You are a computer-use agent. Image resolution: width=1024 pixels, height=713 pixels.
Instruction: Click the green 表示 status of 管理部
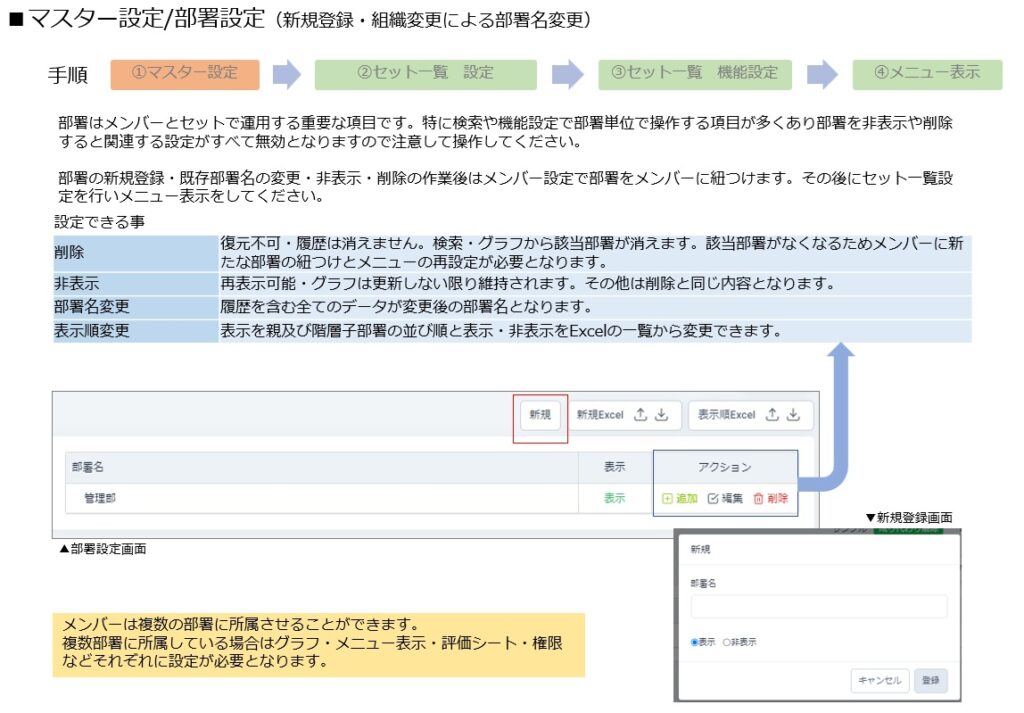(613, 498)
